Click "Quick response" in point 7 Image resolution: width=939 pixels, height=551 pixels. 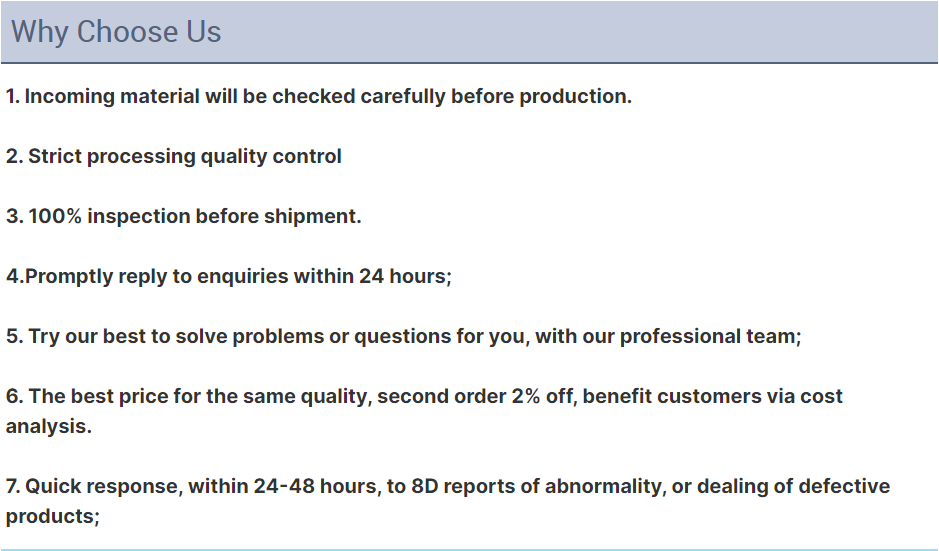101,487
